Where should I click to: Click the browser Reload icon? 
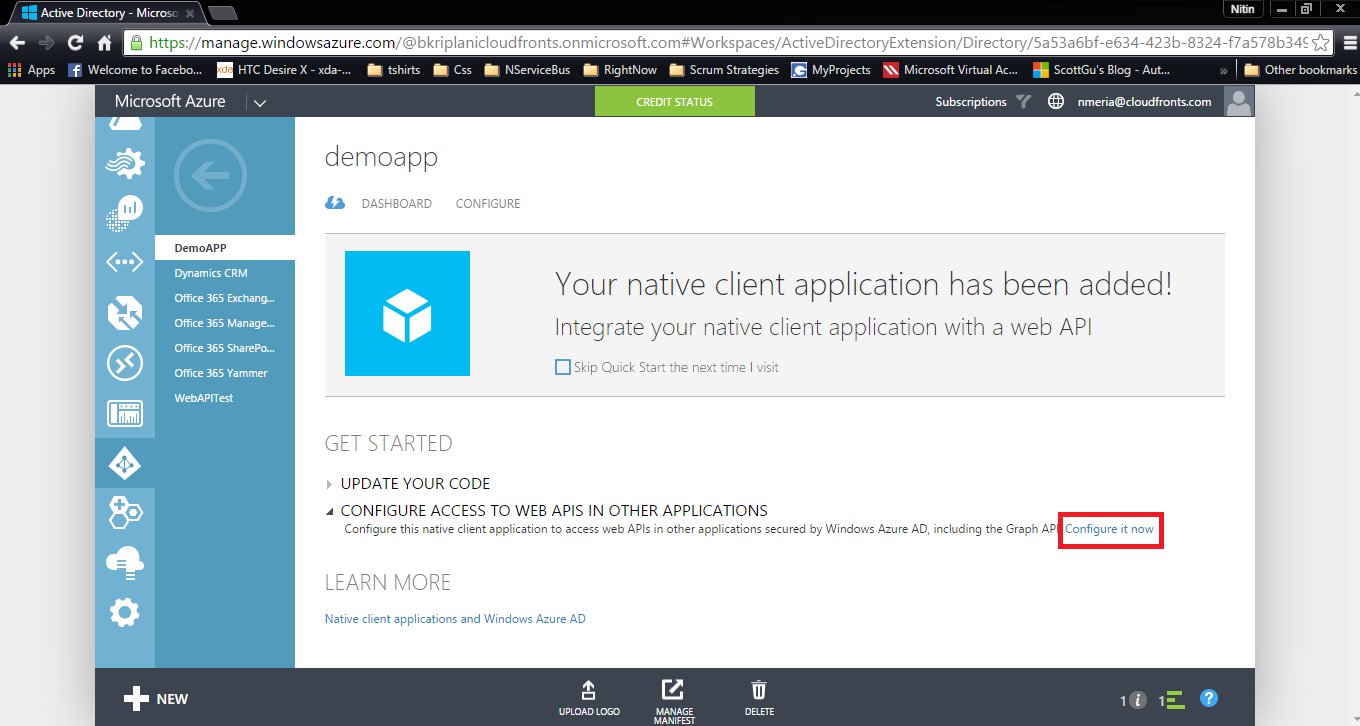click(75, 43)
